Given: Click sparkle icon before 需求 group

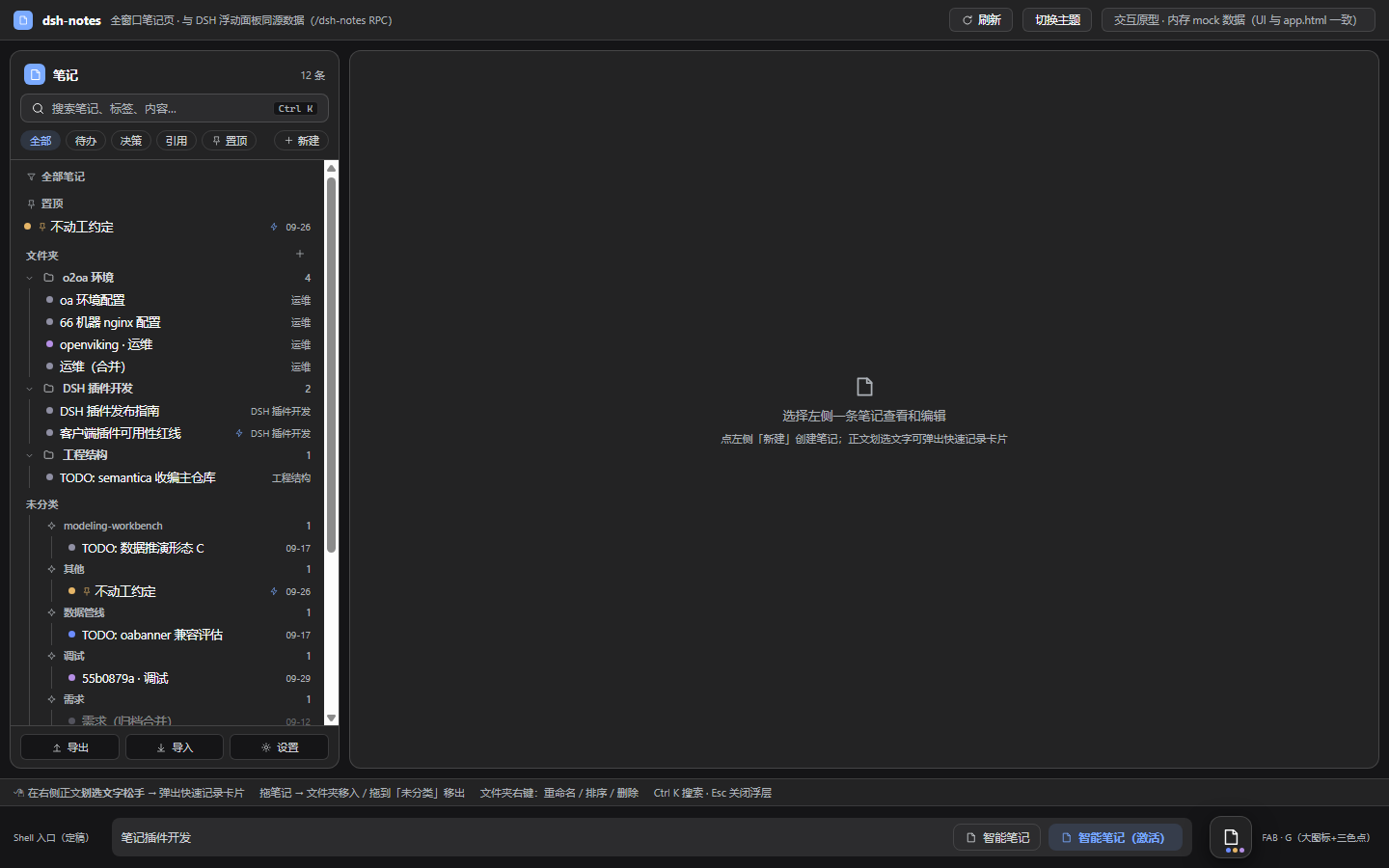Looking at the screenshot, I should (52, 699).
